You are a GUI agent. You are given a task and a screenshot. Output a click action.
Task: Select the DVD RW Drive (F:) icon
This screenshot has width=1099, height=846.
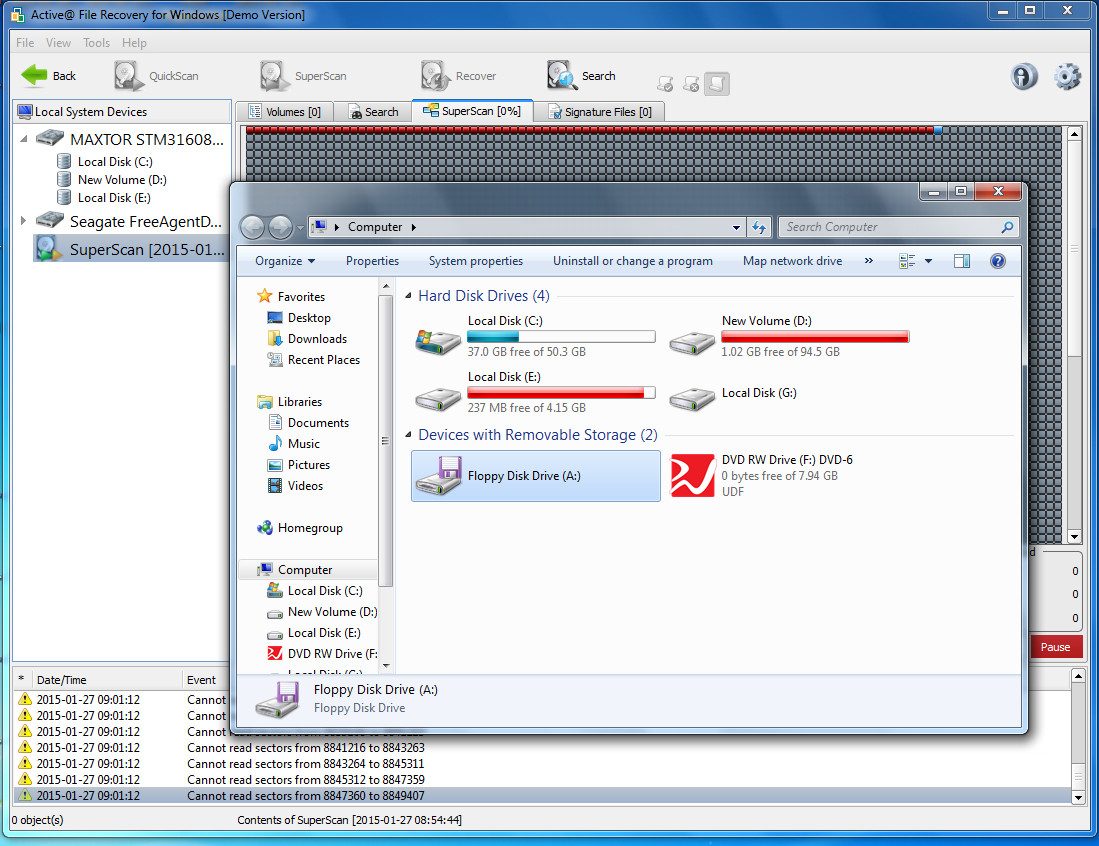692,475
